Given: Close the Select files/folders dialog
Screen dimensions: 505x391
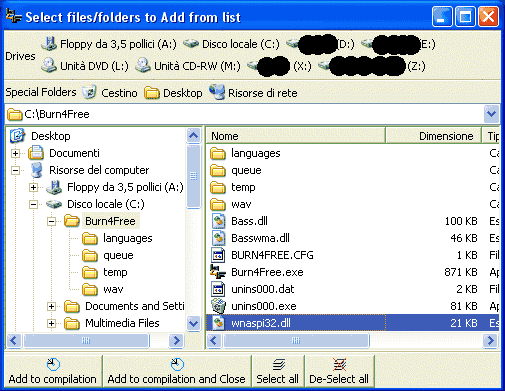Looking at the screenshot, I should pos(488,16).
